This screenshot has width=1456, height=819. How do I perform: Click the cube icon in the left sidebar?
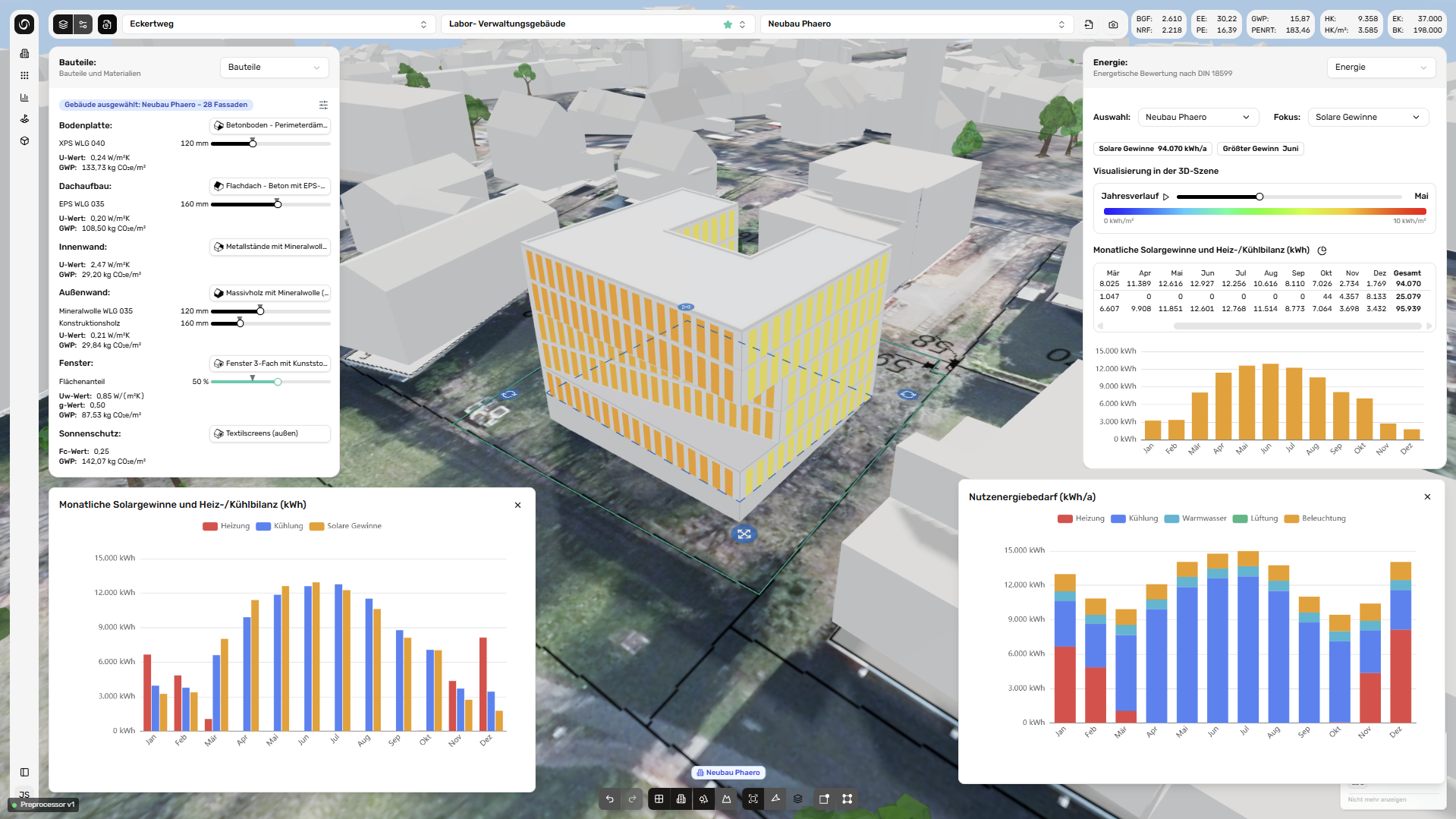point(24,141)
